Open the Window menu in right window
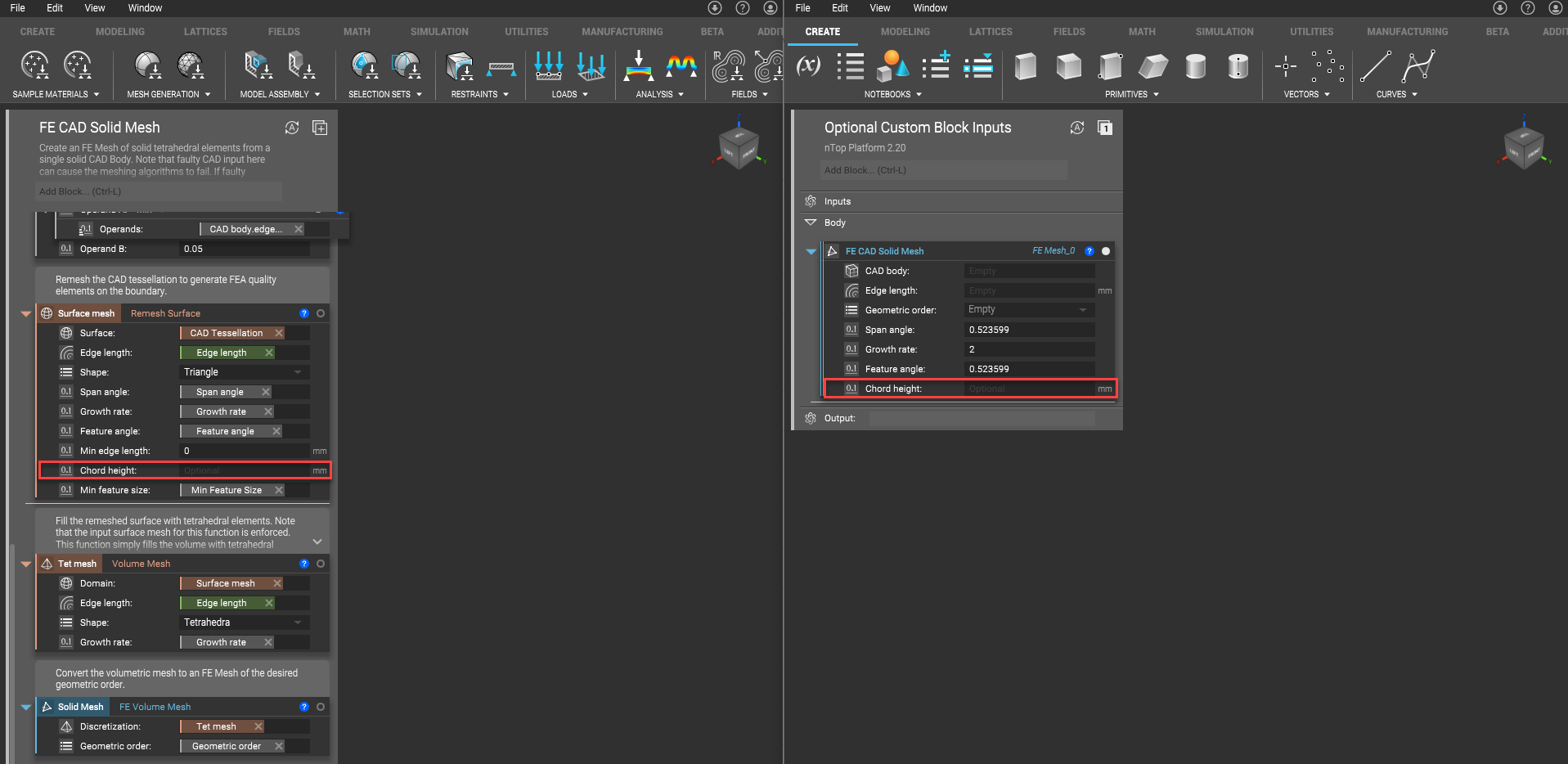 [x=930, y=8]
